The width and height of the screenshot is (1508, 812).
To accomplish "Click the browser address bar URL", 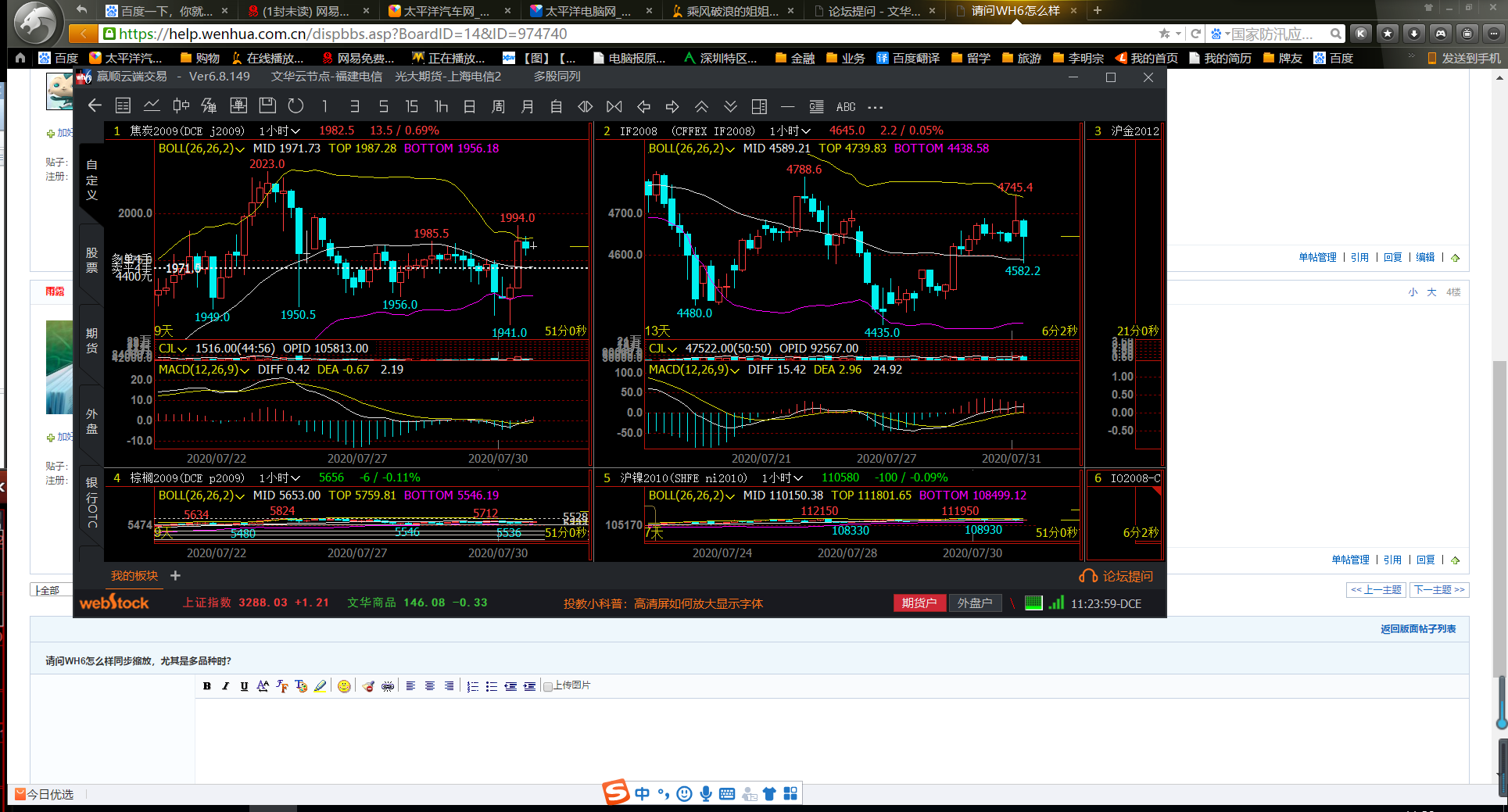I will click(x=342, y=34).
